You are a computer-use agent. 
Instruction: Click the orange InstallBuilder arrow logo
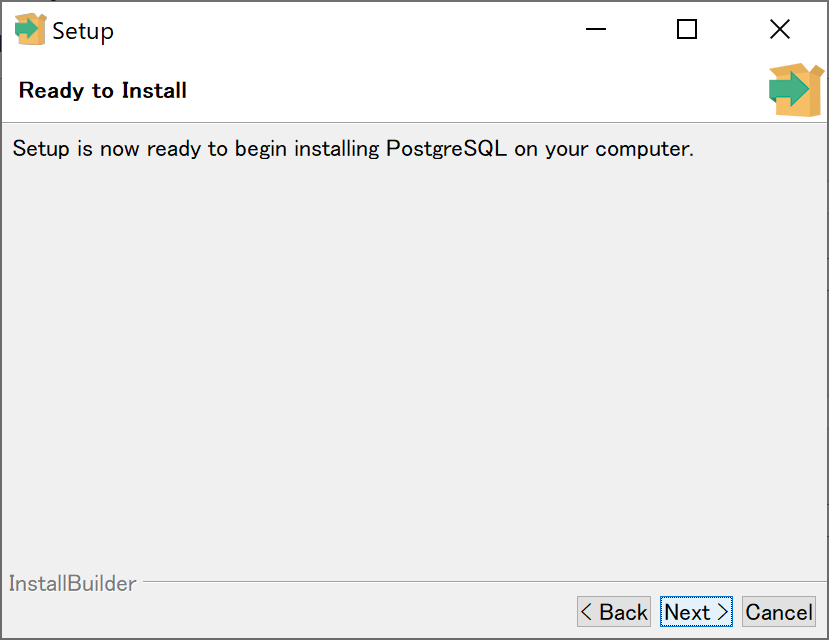[x=796, y=89]
